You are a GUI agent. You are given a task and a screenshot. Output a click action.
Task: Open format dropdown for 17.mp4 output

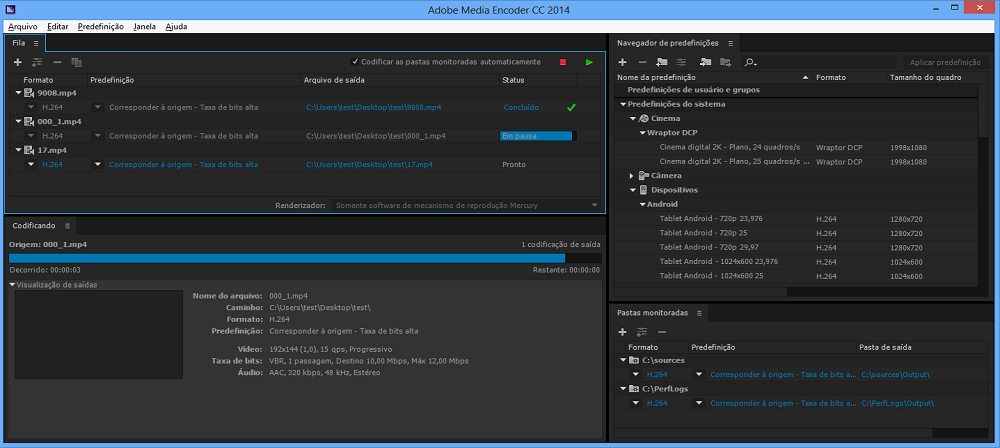tap(31, 164)
